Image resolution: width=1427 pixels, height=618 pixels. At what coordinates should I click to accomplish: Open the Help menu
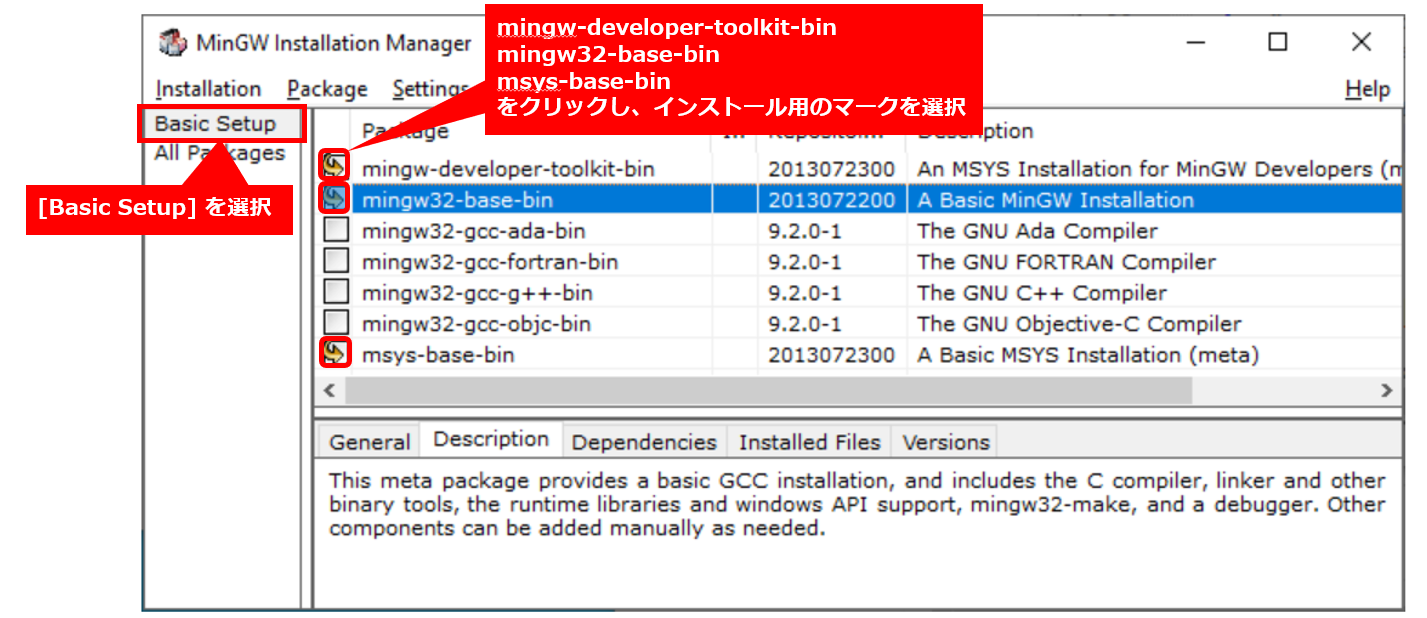(1367, 89)
